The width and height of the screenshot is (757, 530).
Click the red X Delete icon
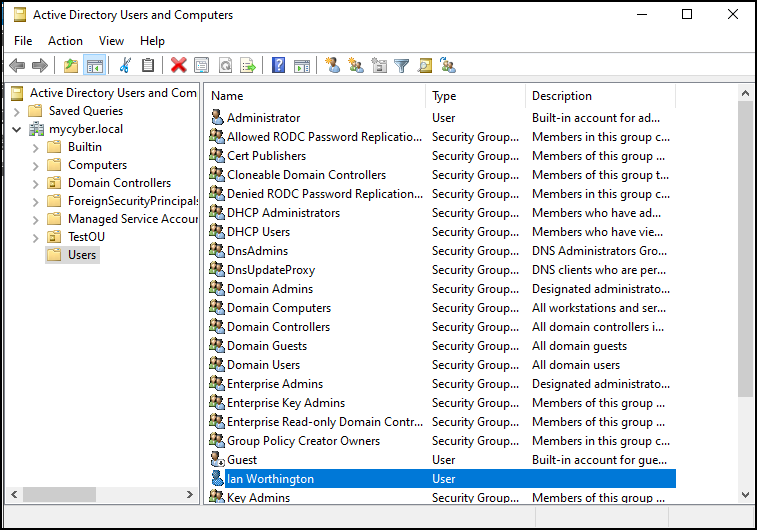[179, 65]
